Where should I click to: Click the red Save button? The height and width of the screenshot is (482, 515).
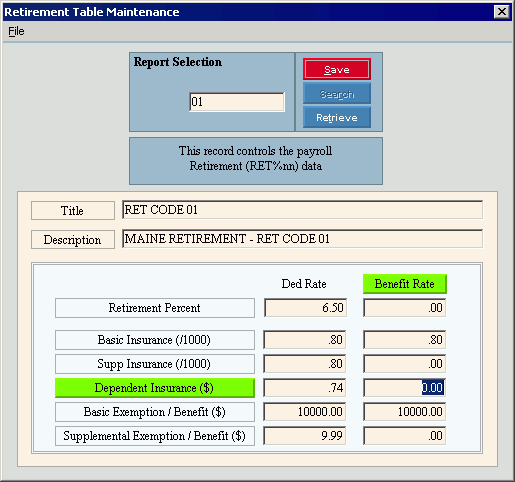(x=337, y=69)
